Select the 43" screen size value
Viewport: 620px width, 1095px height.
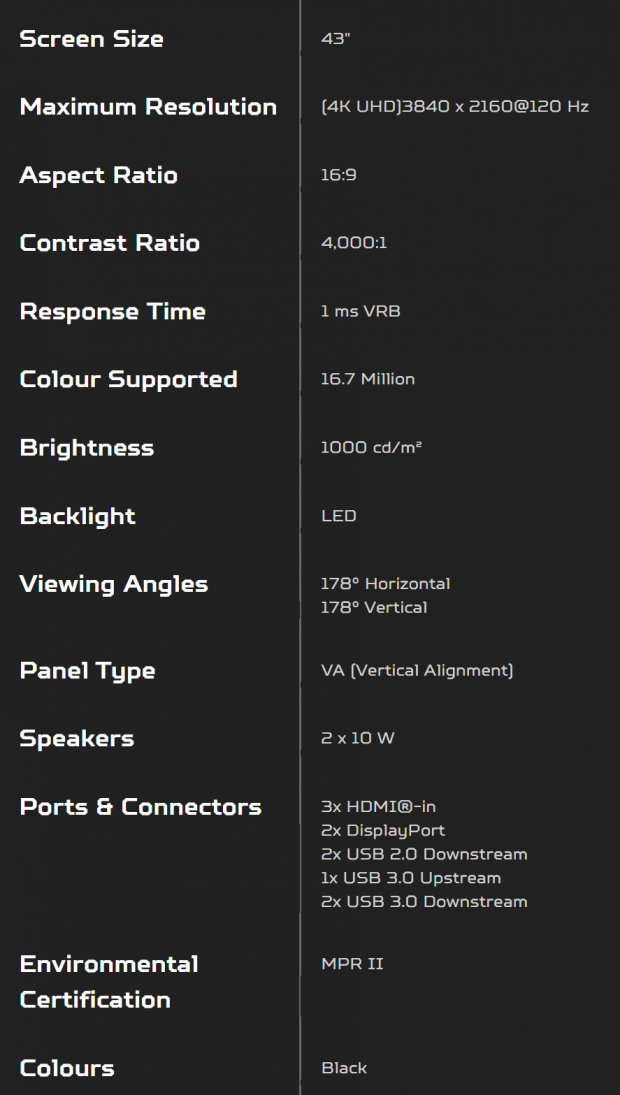[x=335, y=38]
